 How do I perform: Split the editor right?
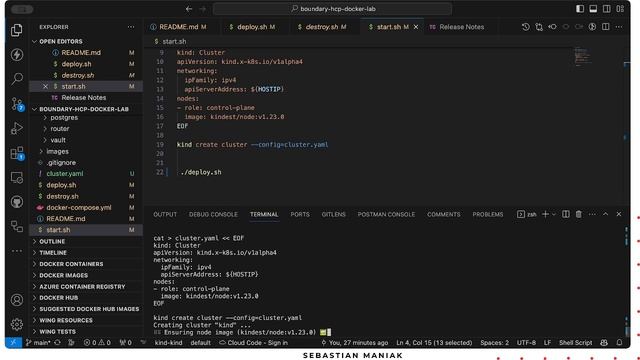tap(606, 27)
